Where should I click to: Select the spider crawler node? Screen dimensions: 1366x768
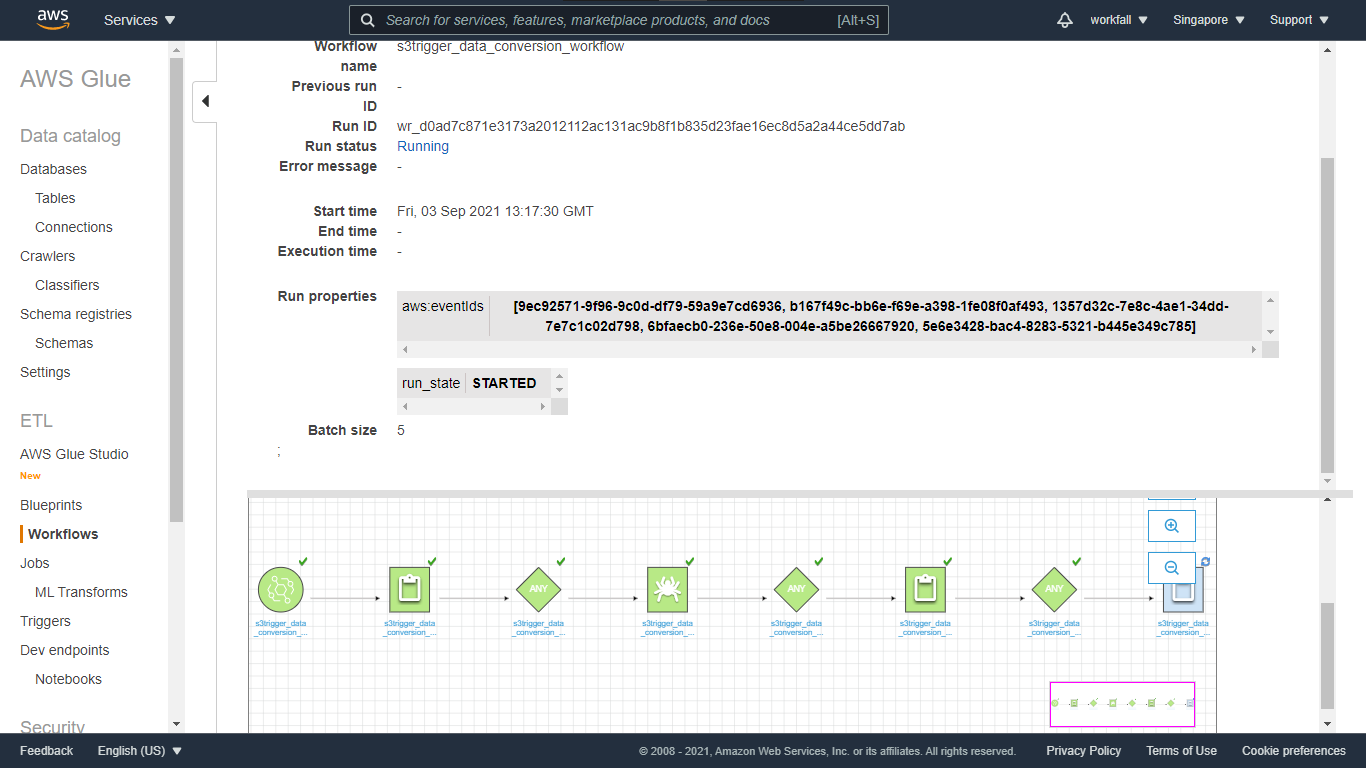coord(667,589)
